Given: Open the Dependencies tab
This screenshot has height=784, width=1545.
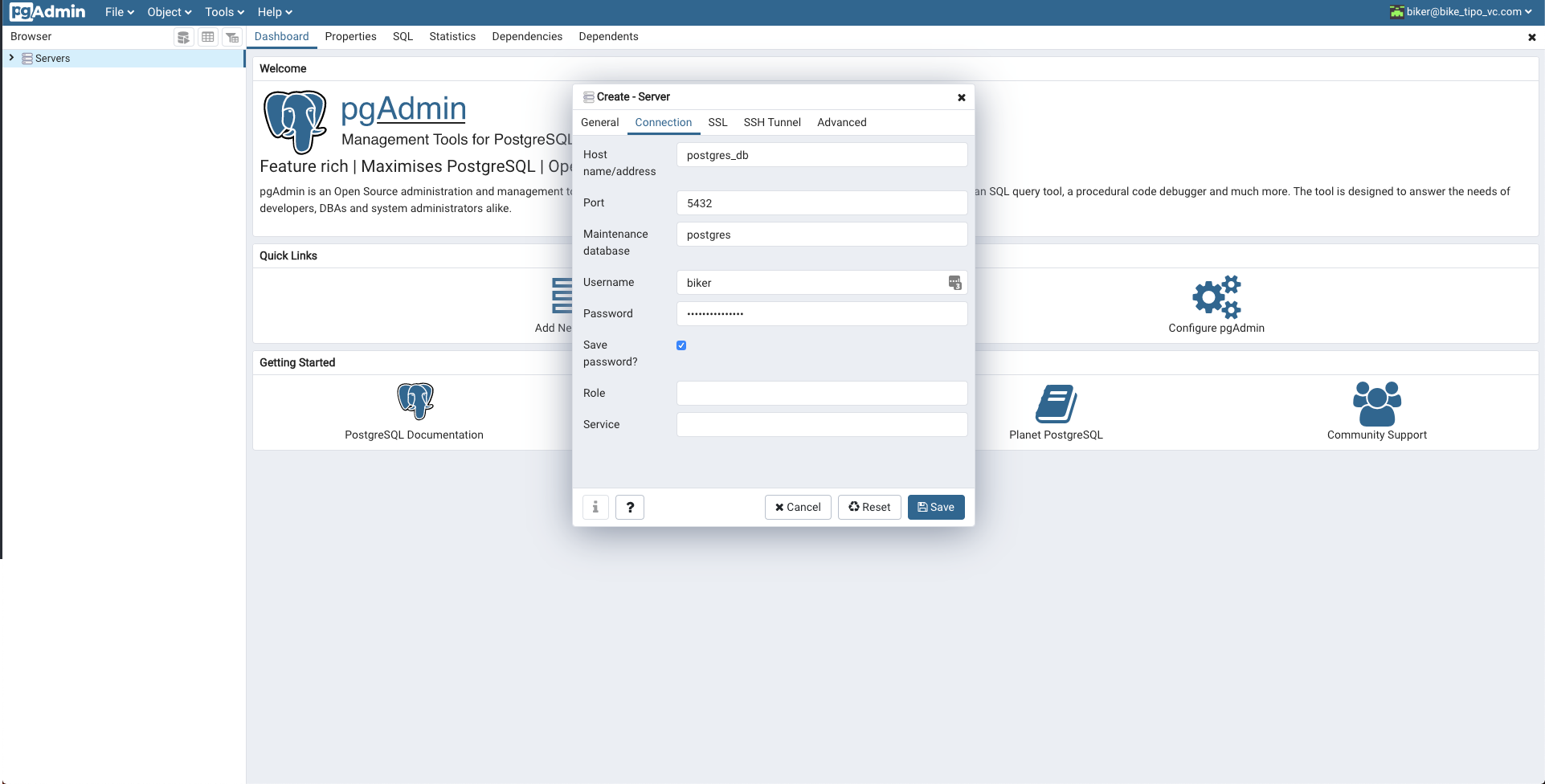Looking at the screenshot, I should point(527,37).
